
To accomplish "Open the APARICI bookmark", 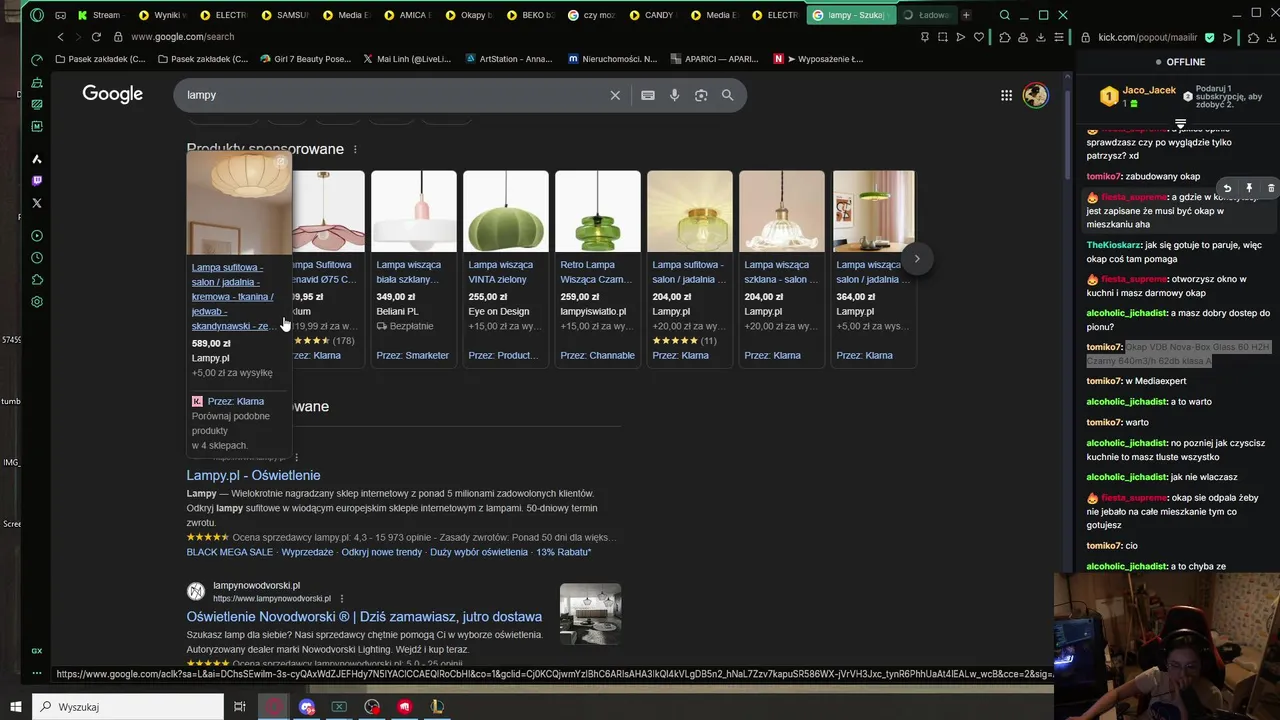I will 715,59.
